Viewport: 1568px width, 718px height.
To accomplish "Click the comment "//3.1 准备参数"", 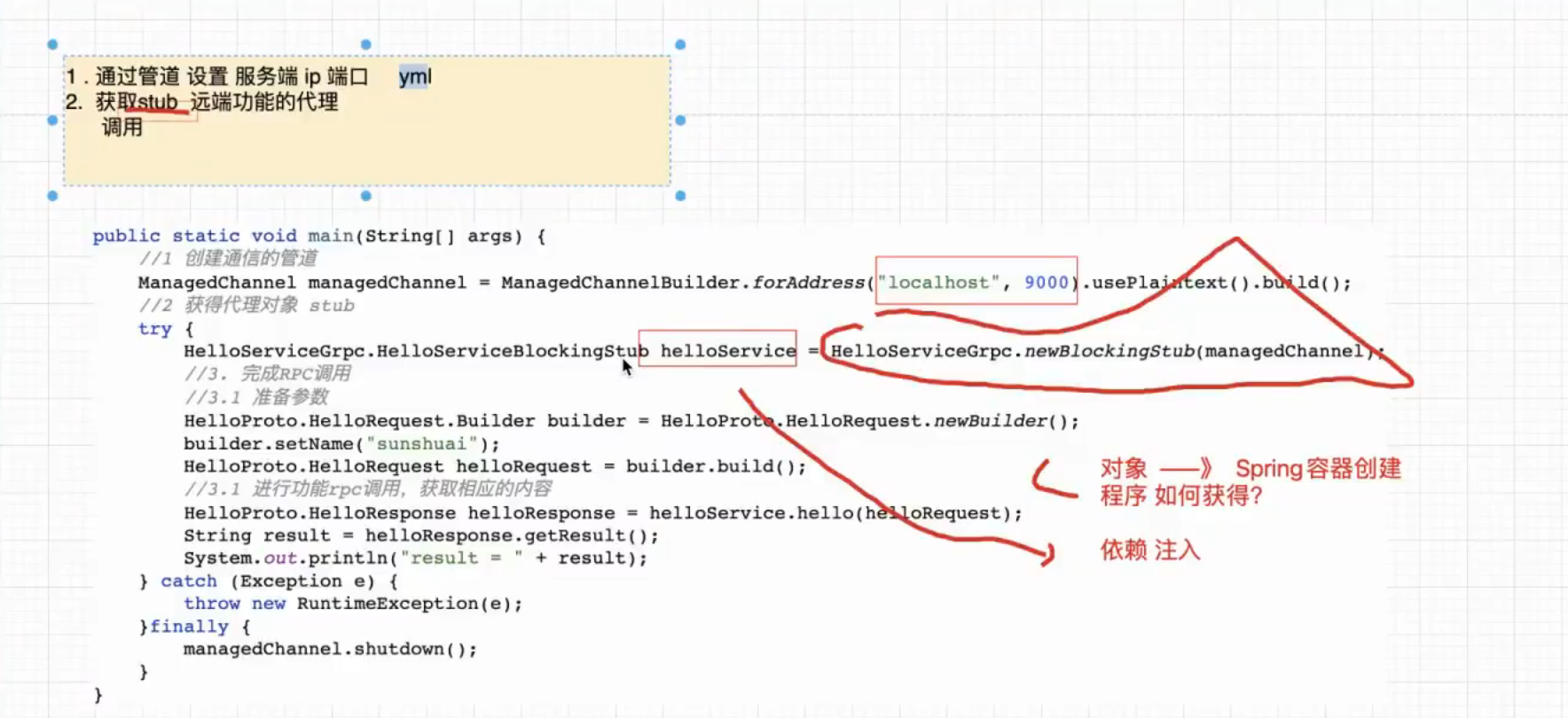I will click(x=256, y=397).
